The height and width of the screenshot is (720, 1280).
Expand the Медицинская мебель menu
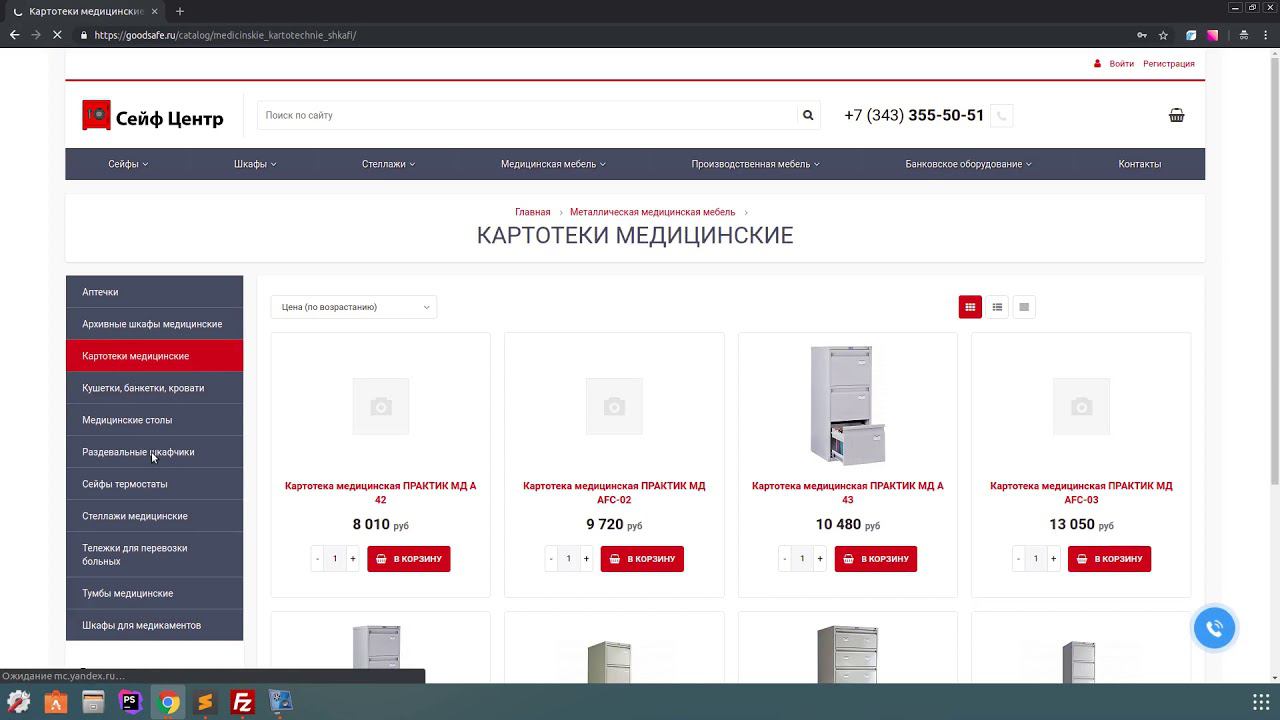coord(553,164)
